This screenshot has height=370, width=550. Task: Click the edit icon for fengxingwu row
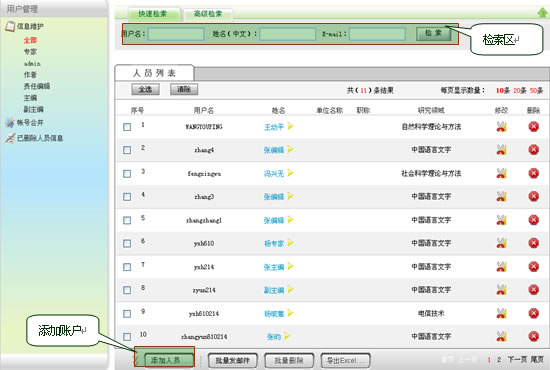click(x=502, y=173)
